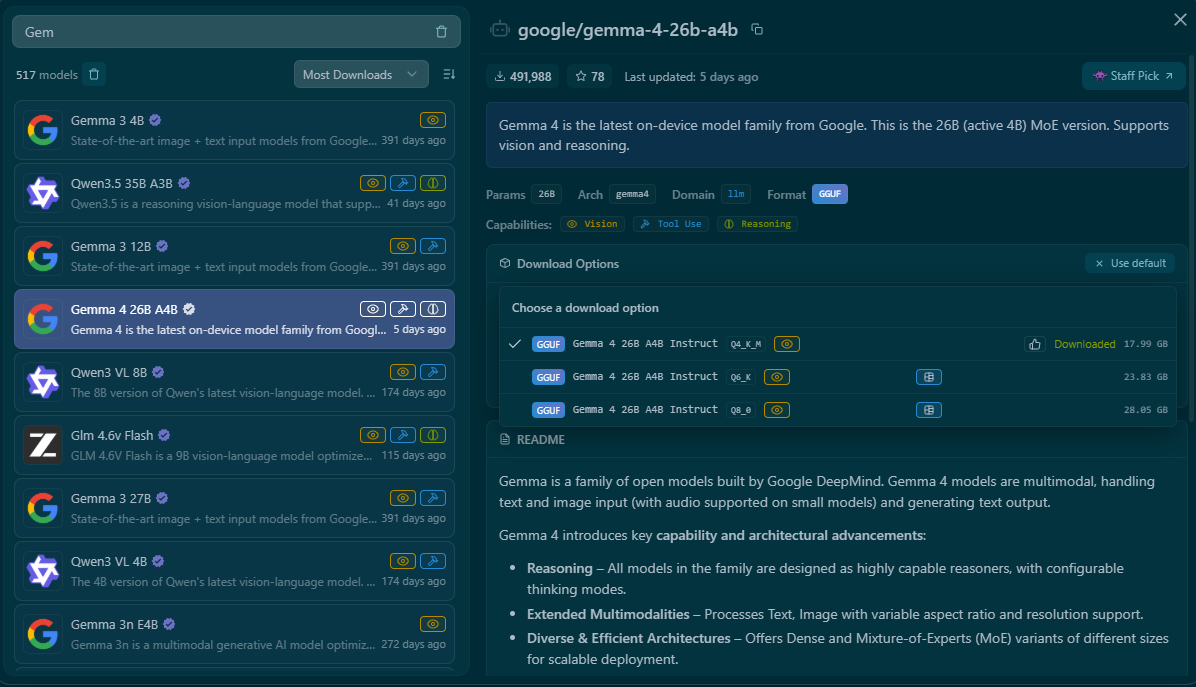This screenshot has width=1196, height=687.
Task: Click the green Downloaded status text
Action: [1085, 344]
